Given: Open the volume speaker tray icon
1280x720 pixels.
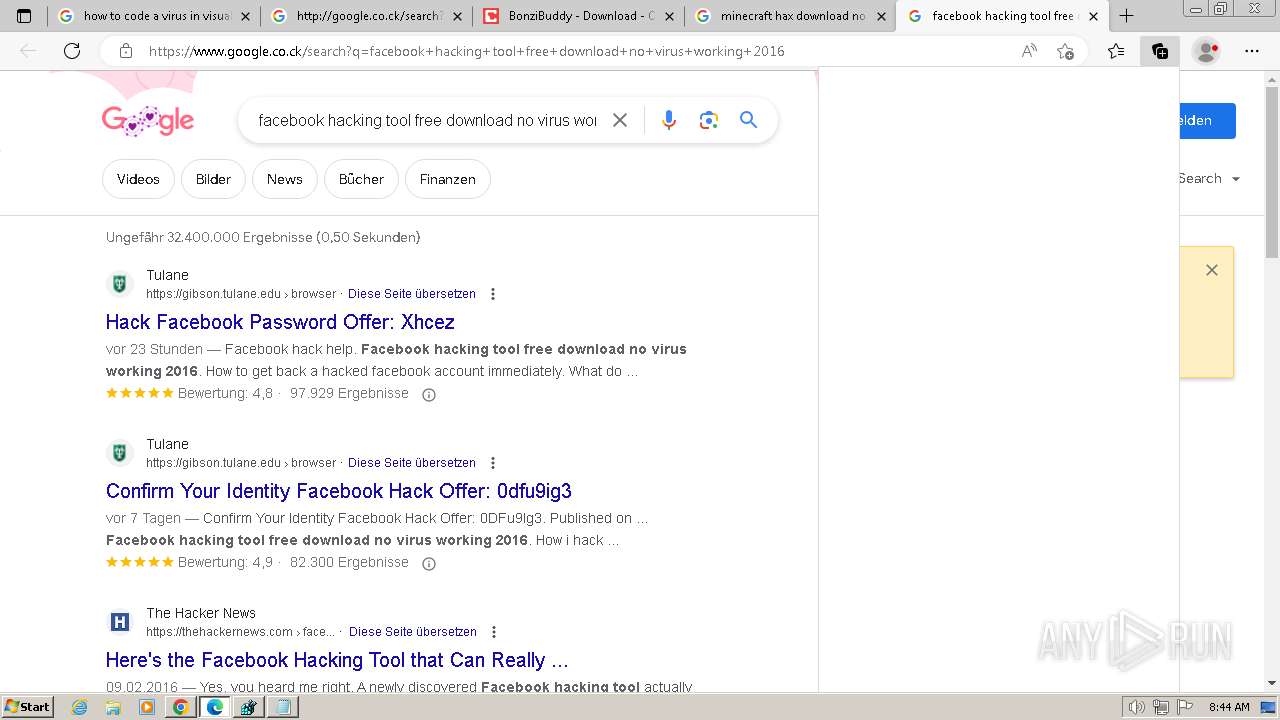Looking at the screenshot, I should click(1137, 707).
